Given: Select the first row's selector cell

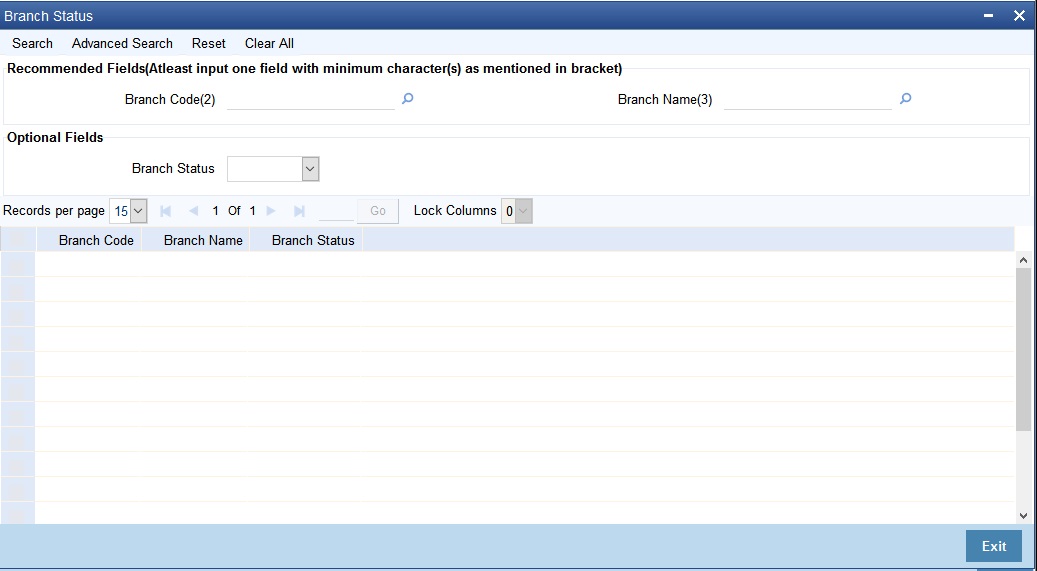Looking at the screenshot, I should coord(18,265).
